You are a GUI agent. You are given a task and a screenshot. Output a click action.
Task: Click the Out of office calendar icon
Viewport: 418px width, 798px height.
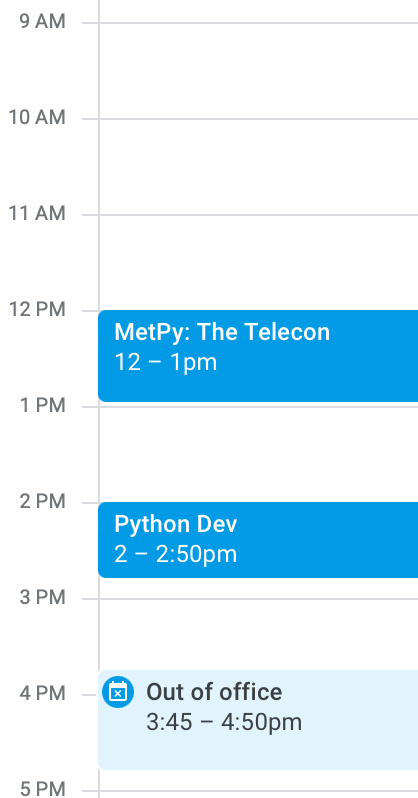118,692
